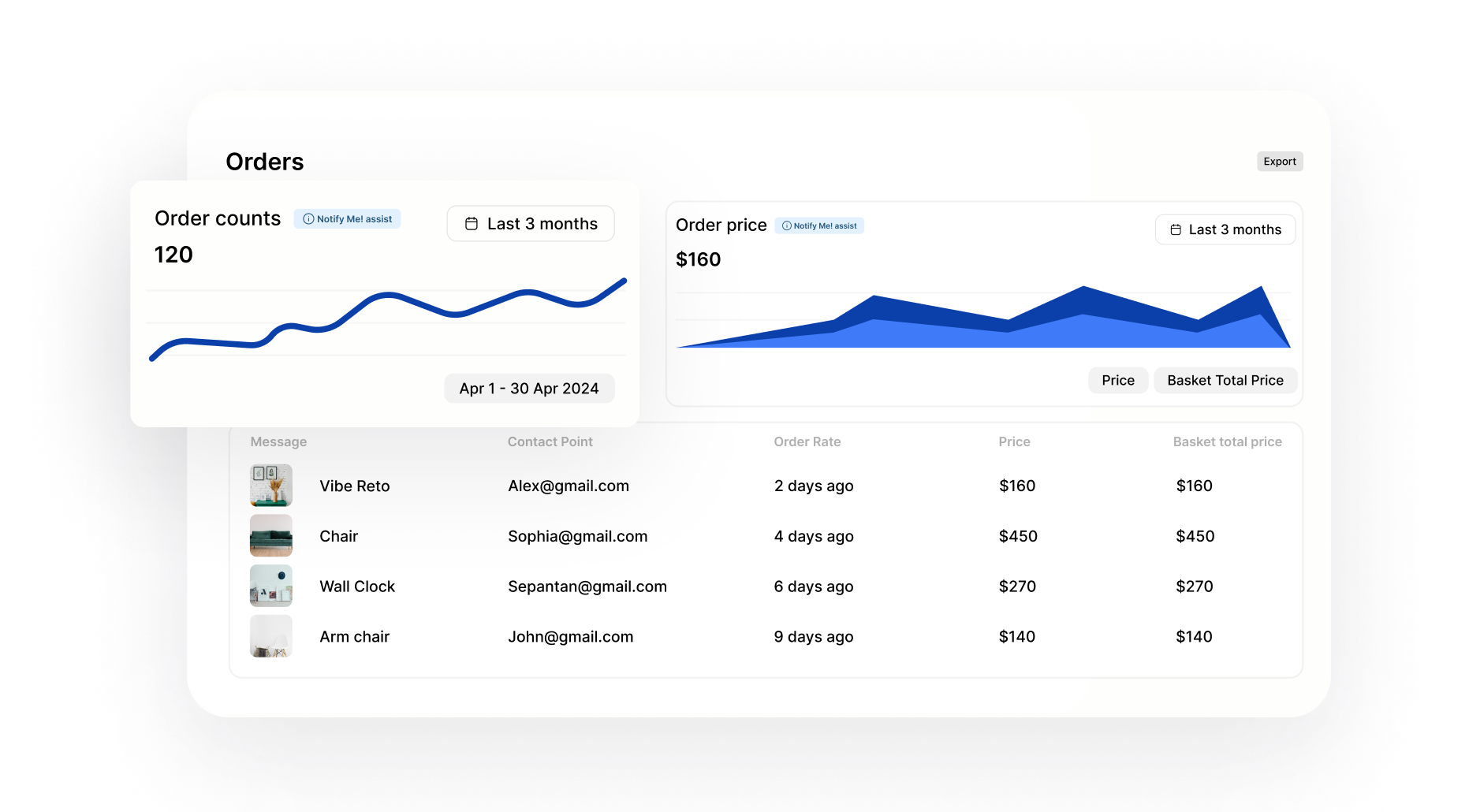This screenshot has width=1469, height=812.
Task: Click the info icon on Order counts Notify badge
Action: click(308, 219)
